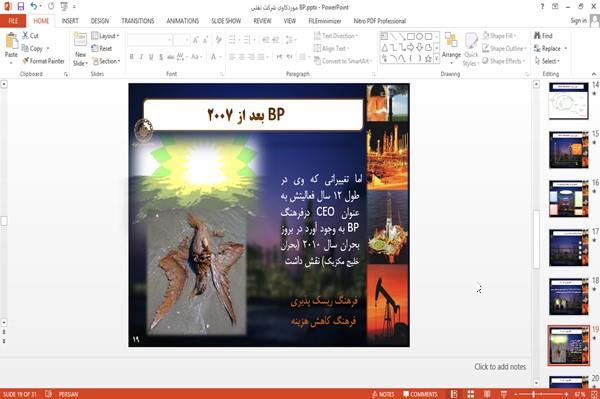The height and width of the screenshot is (399, 600).
Task: Click the zoom slider handle
Action: coord(533,394)
